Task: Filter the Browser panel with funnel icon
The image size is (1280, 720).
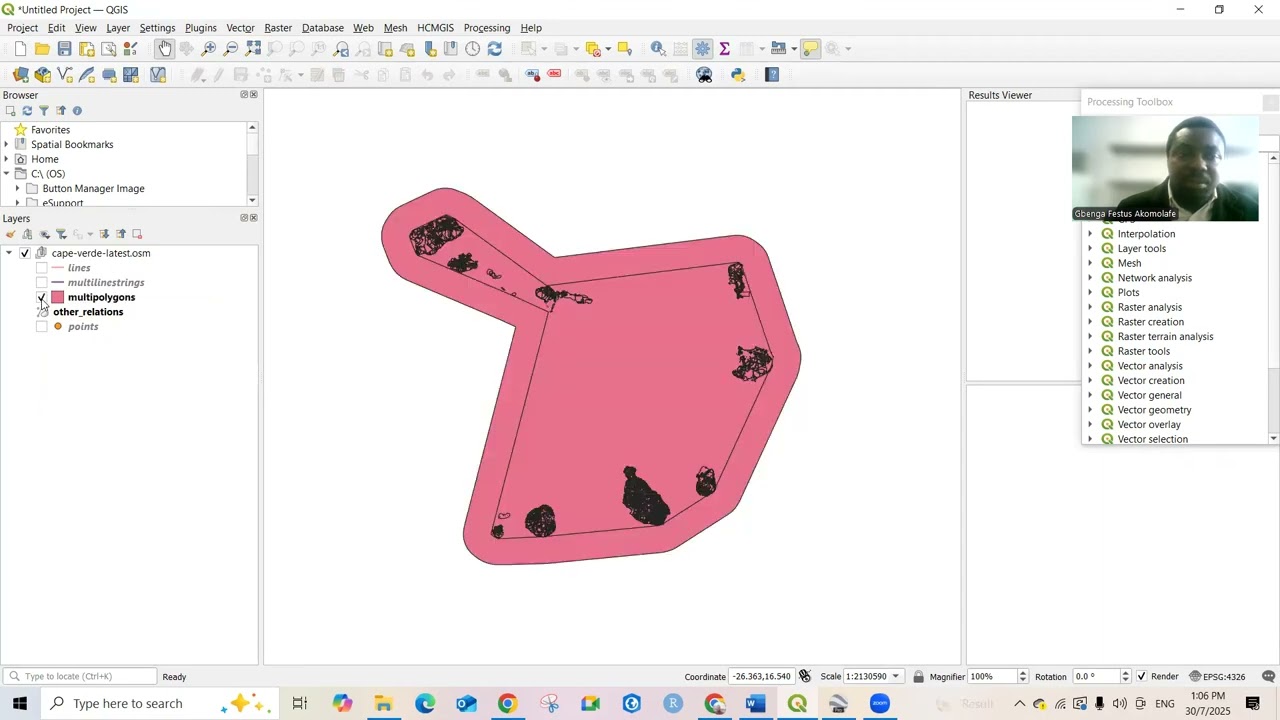Action: point(44,111)
